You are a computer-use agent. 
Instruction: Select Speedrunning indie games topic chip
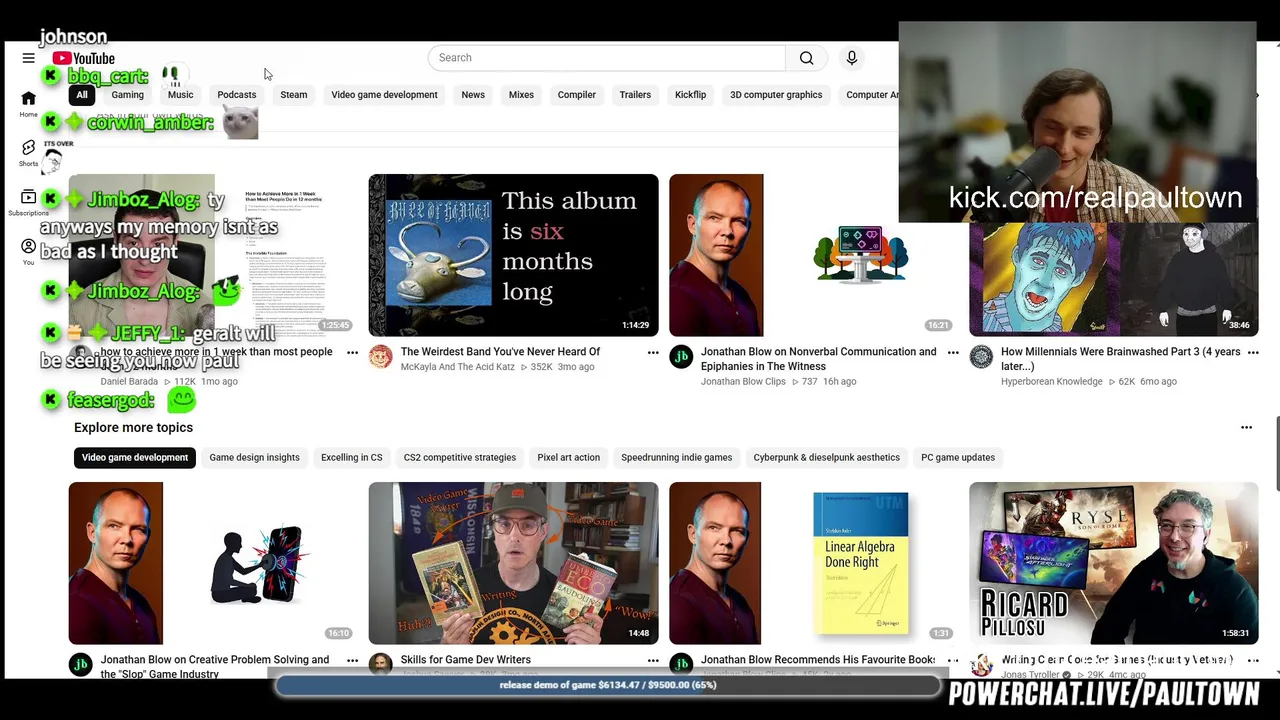pyautogui.click(x=677, y=458)
